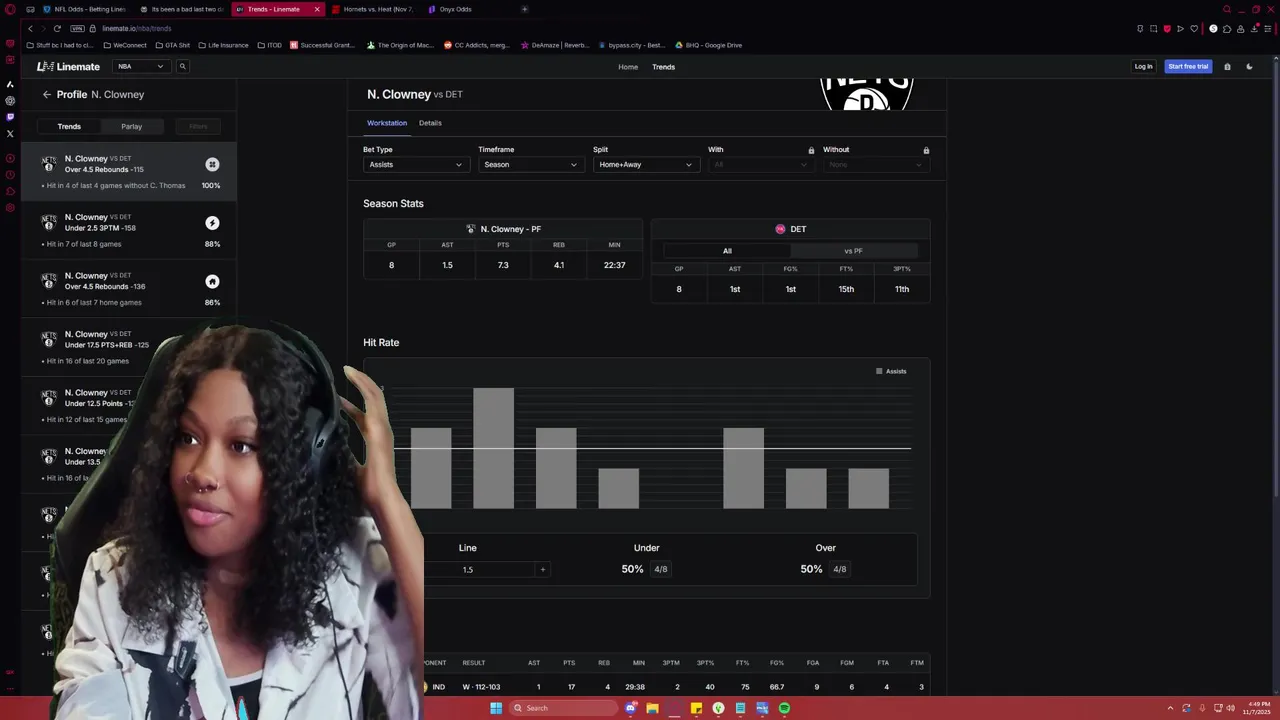Go to Trends in top navigation
This screenshot has width=1280, height=720.
(x=664, y=67)
